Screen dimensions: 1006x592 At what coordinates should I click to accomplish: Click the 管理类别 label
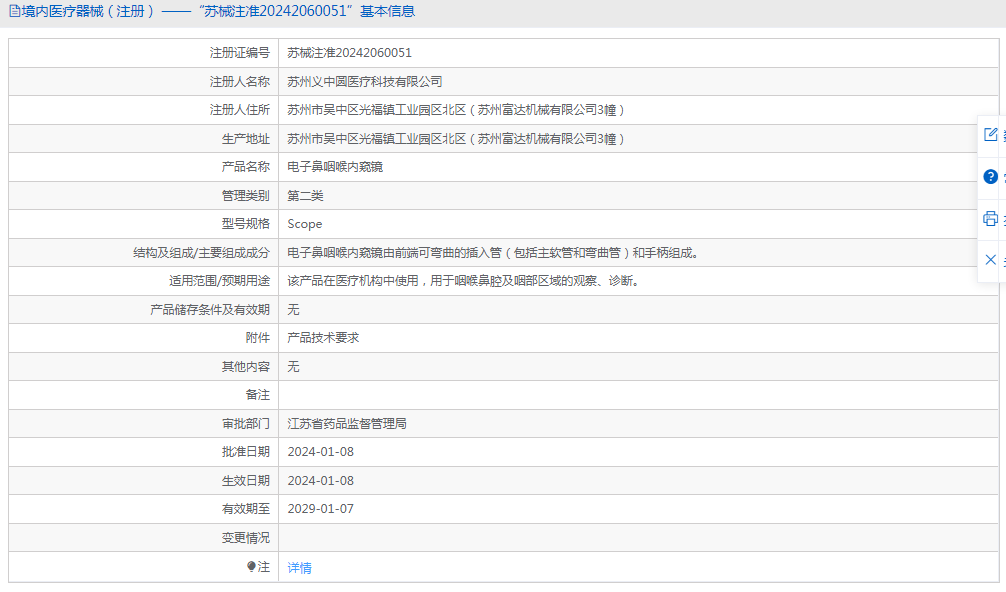[x=246, y=196]
